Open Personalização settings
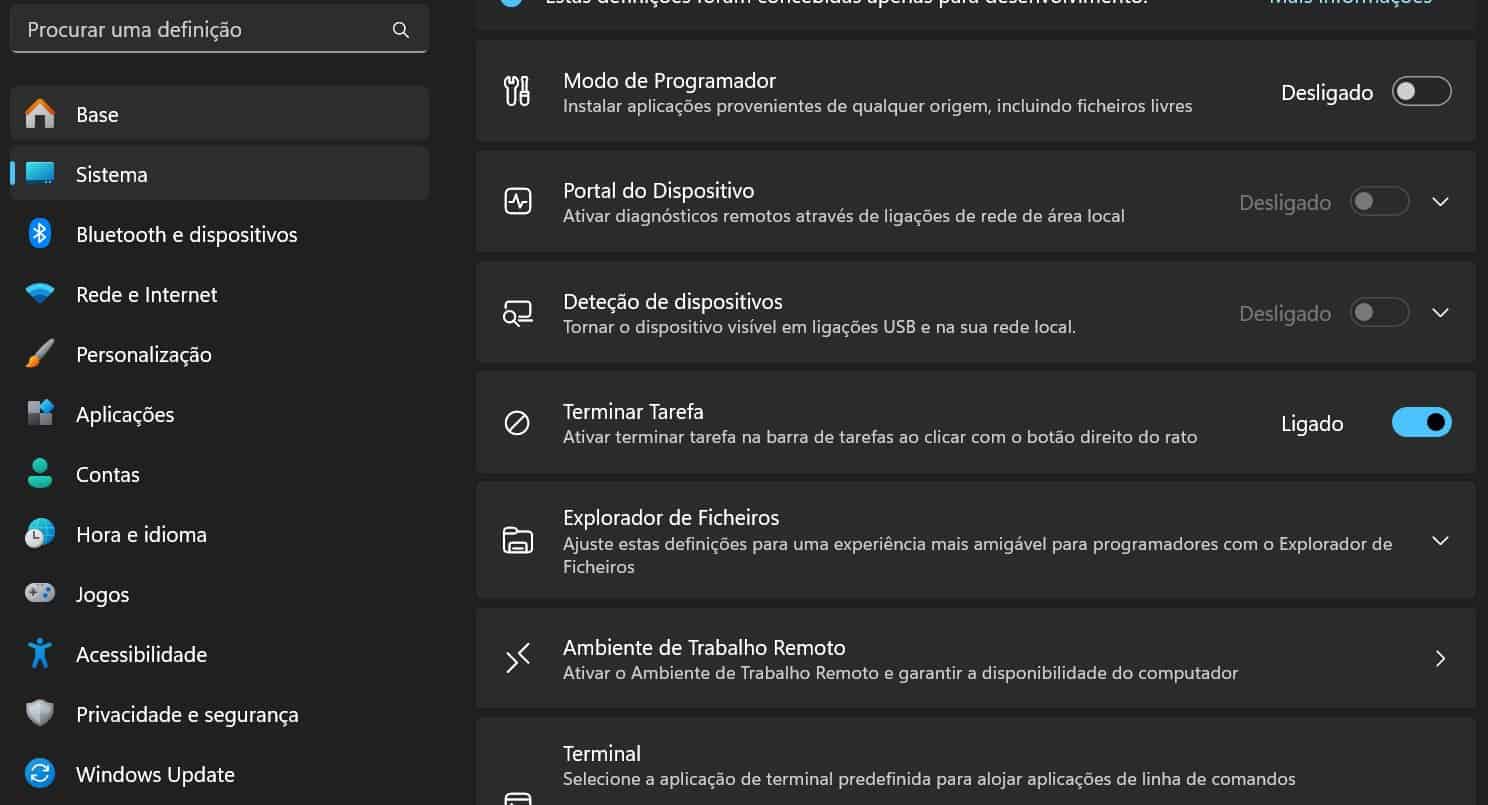Screen dimensions: 1488x805 [219, 354]
